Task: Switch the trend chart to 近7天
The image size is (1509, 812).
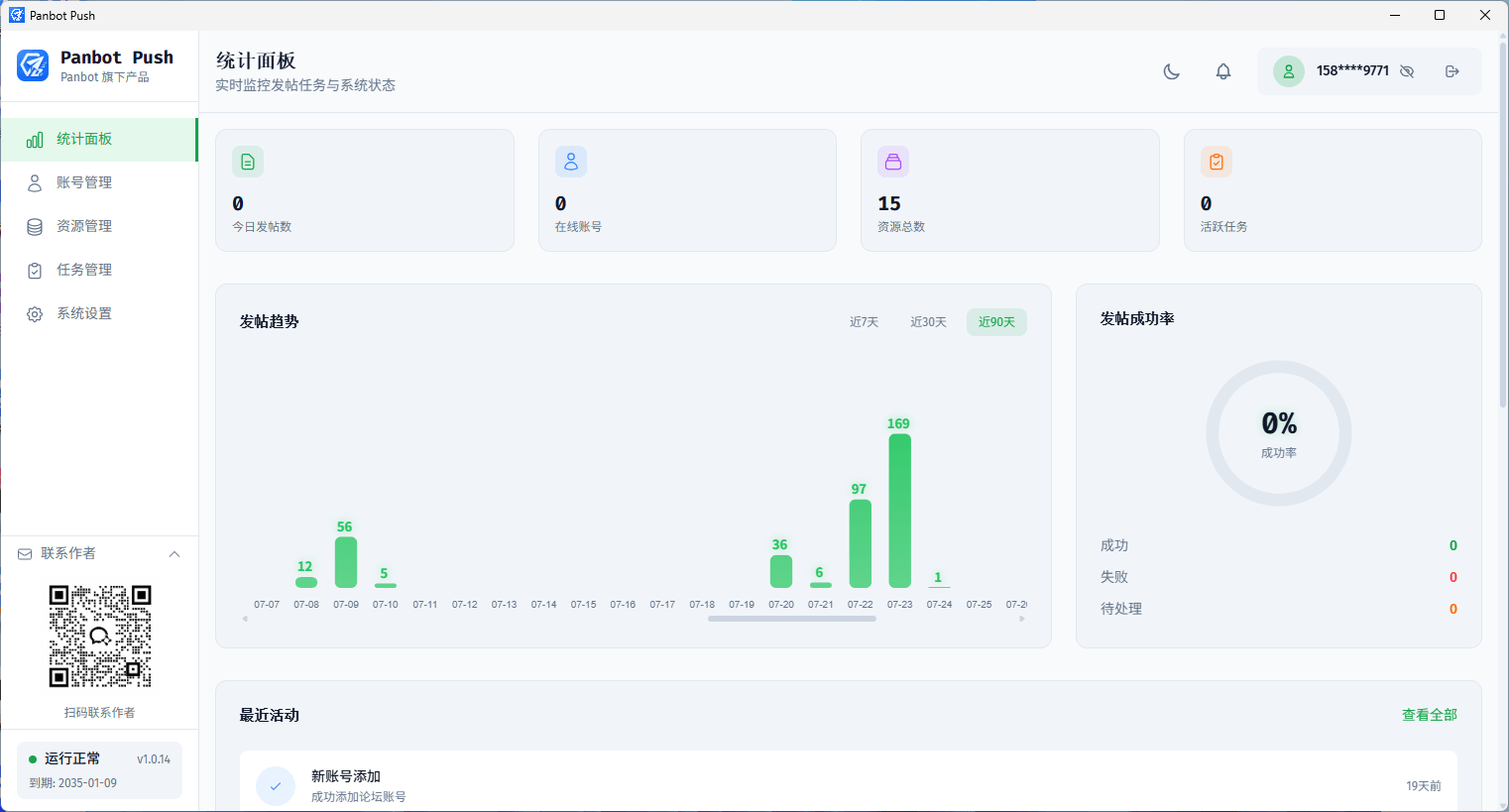Action: [x=864, y=322]
